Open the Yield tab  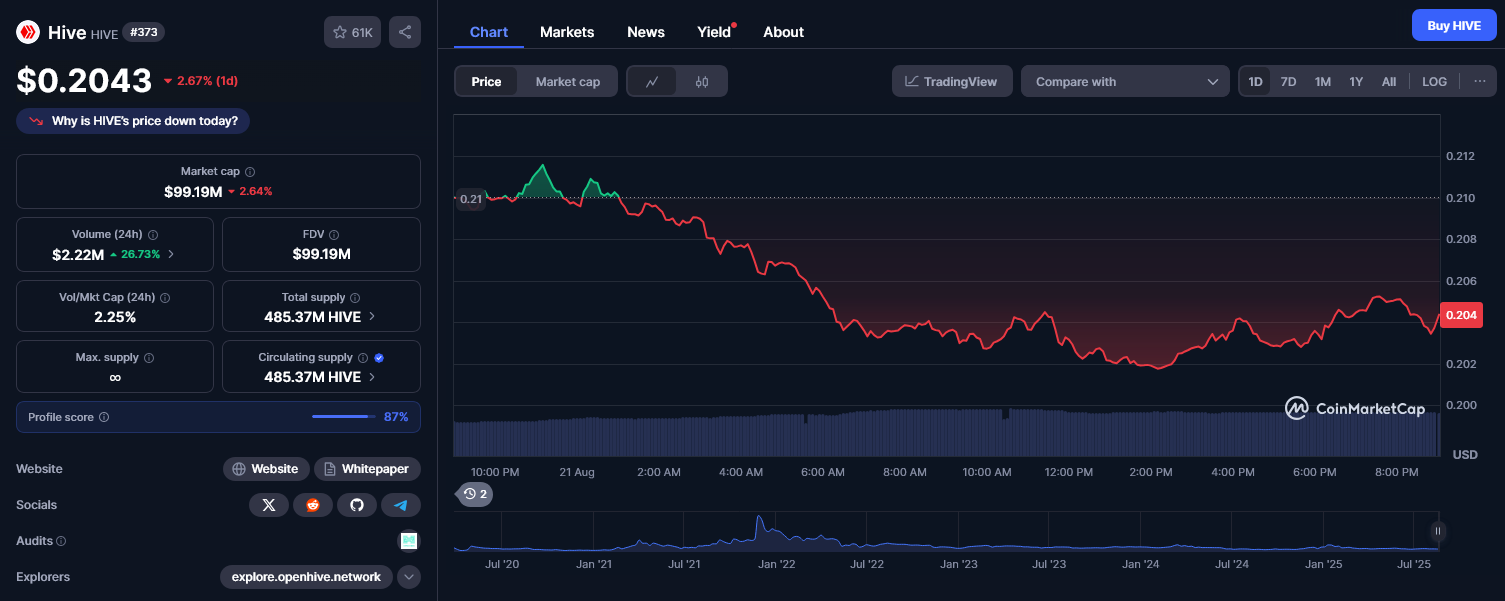pyautogui.click(x=714, y=32)
